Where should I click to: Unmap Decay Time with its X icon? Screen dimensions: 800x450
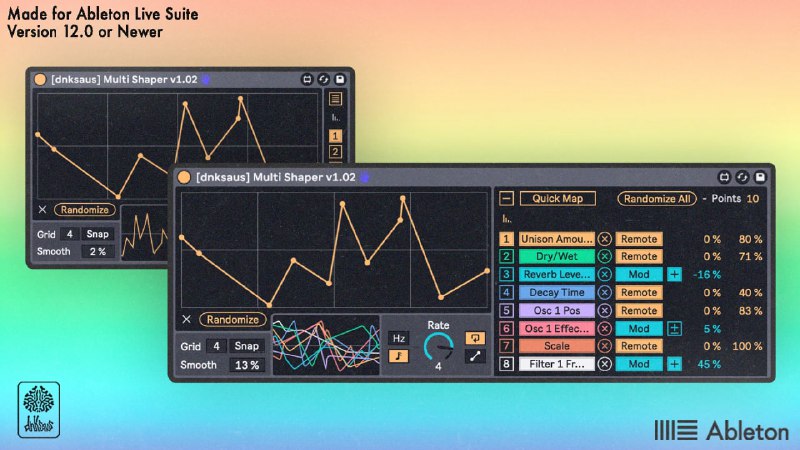tap(605, 292)
